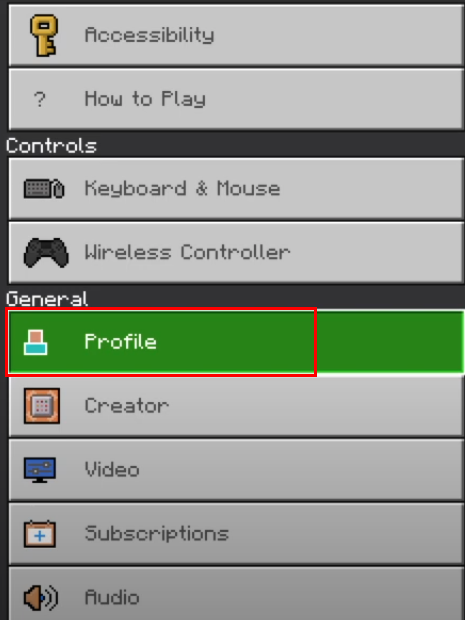
Task: Click the calendar plus Subscriptions icon
Action: 40,534
